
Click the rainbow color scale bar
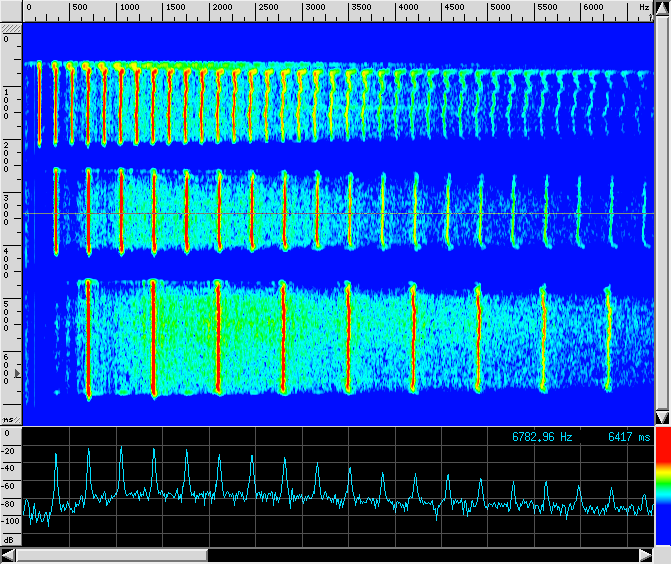tap(662, 487)
